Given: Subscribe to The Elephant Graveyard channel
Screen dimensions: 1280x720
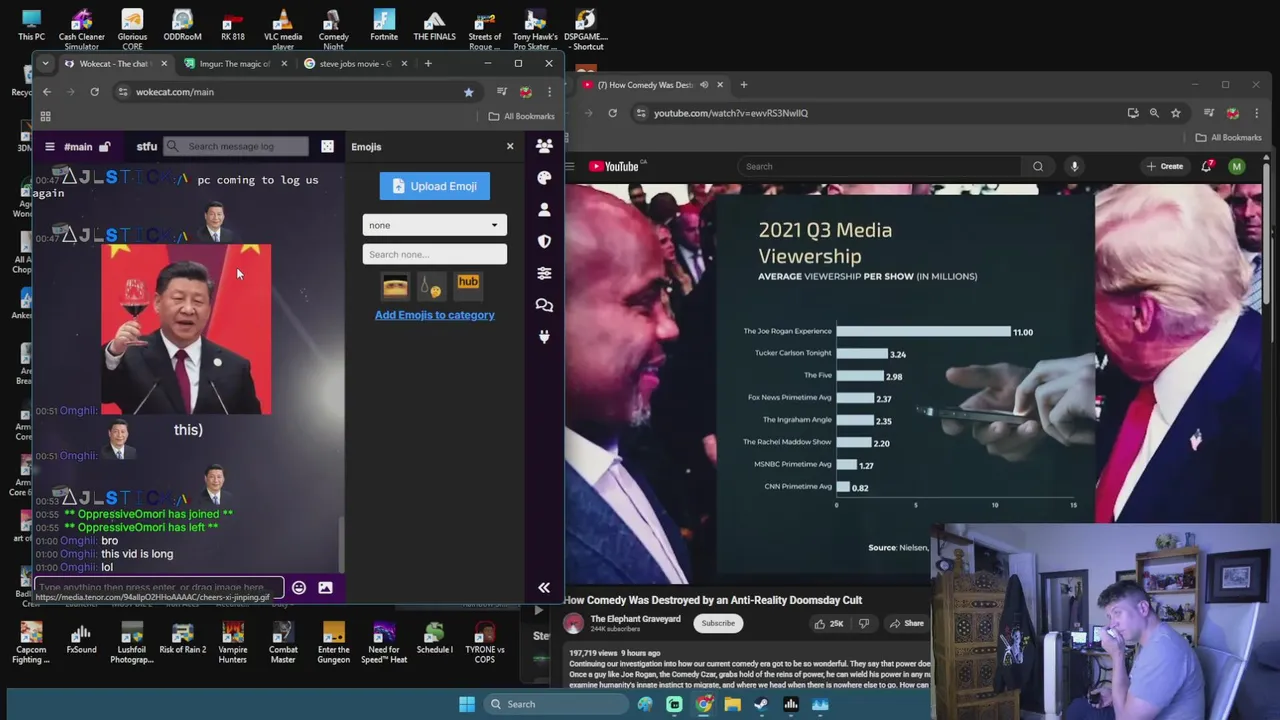Looking at the screenshot, I should (718, 623).
